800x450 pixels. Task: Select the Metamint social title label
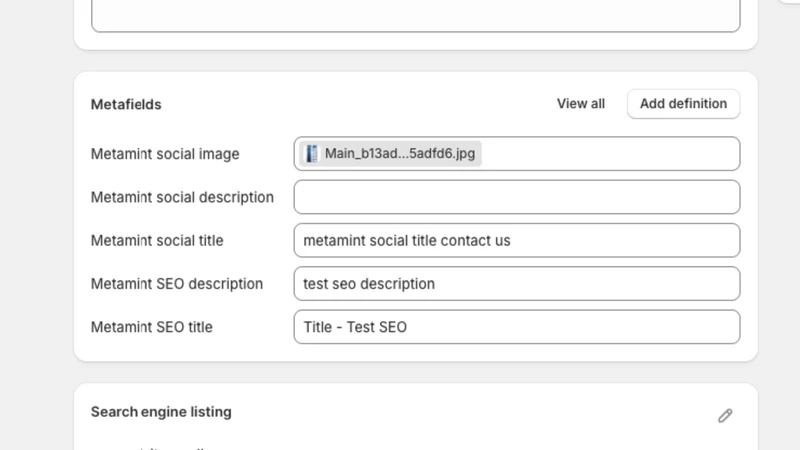[x=157, y=241]
